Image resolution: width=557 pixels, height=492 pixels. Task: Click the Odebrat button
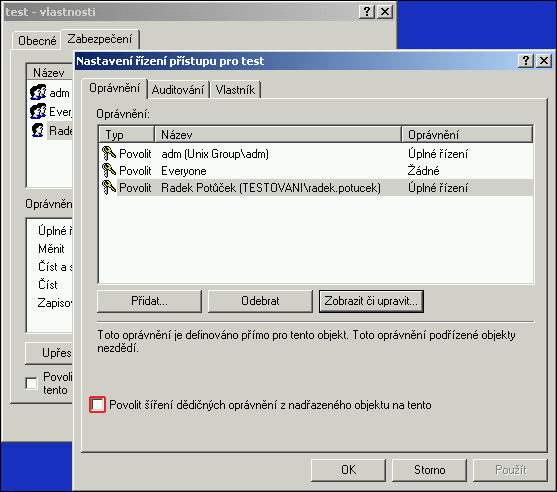[x=260, y=301]
